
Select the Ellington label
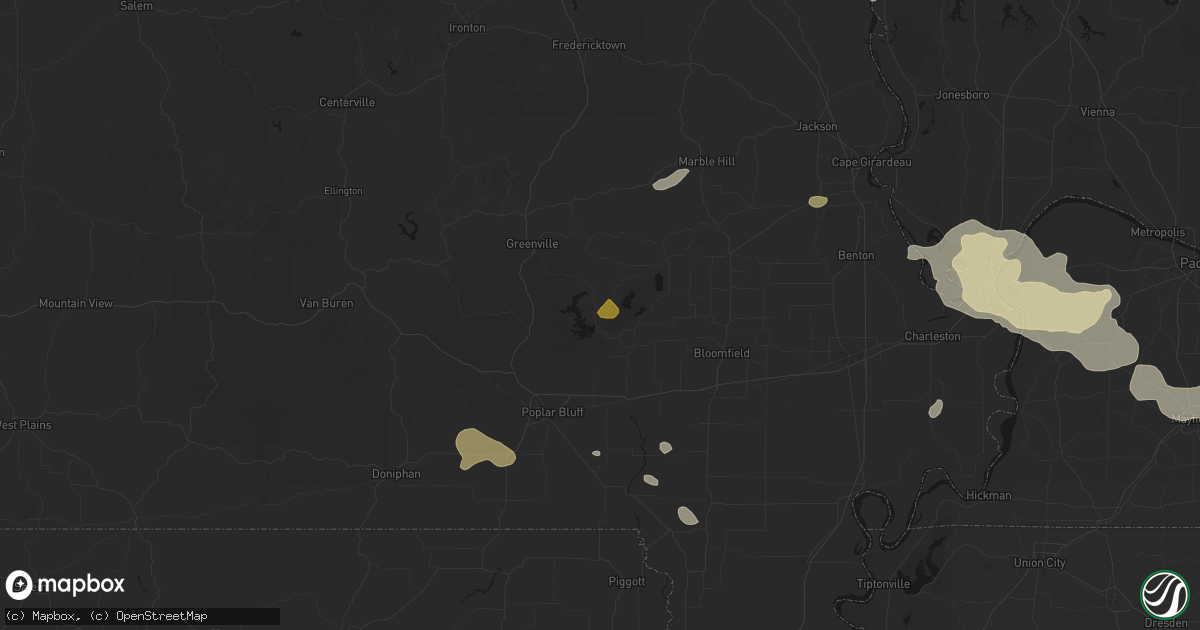343,190
